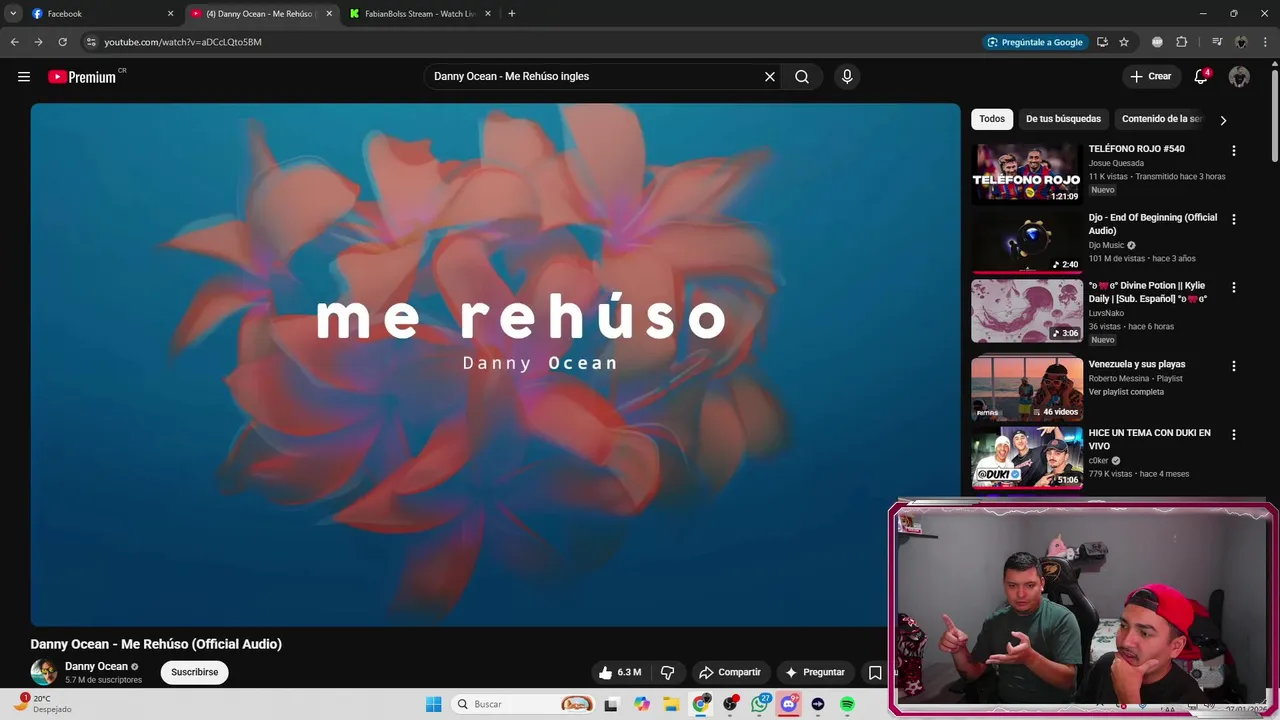The image size is (1280, 720).
Task: Run search with the magnifier button
Action: pyautogui.click(x=802, y=77)
